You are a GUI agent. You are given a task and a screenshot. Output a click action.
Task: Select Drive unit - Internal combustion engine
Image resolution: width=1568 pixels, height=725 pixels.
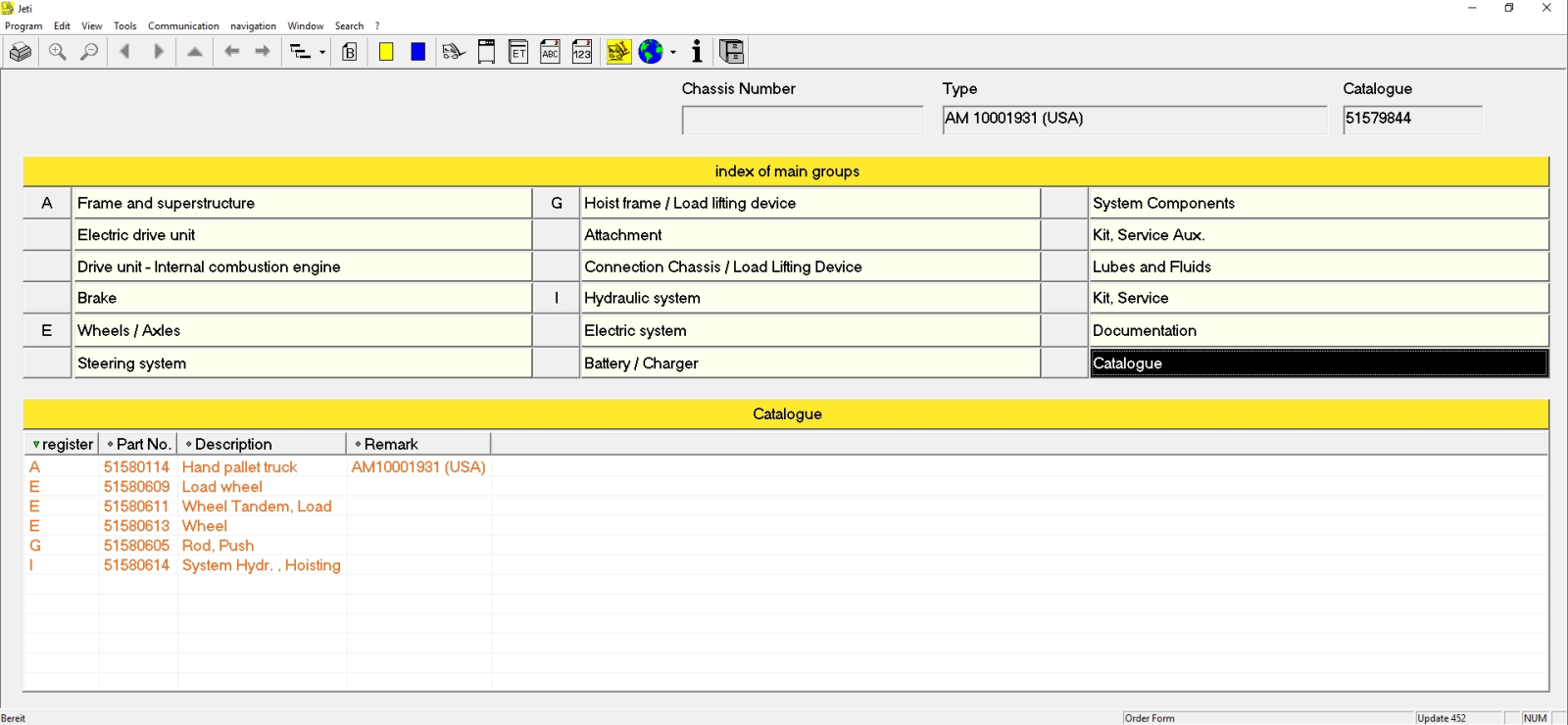point(302,266)
